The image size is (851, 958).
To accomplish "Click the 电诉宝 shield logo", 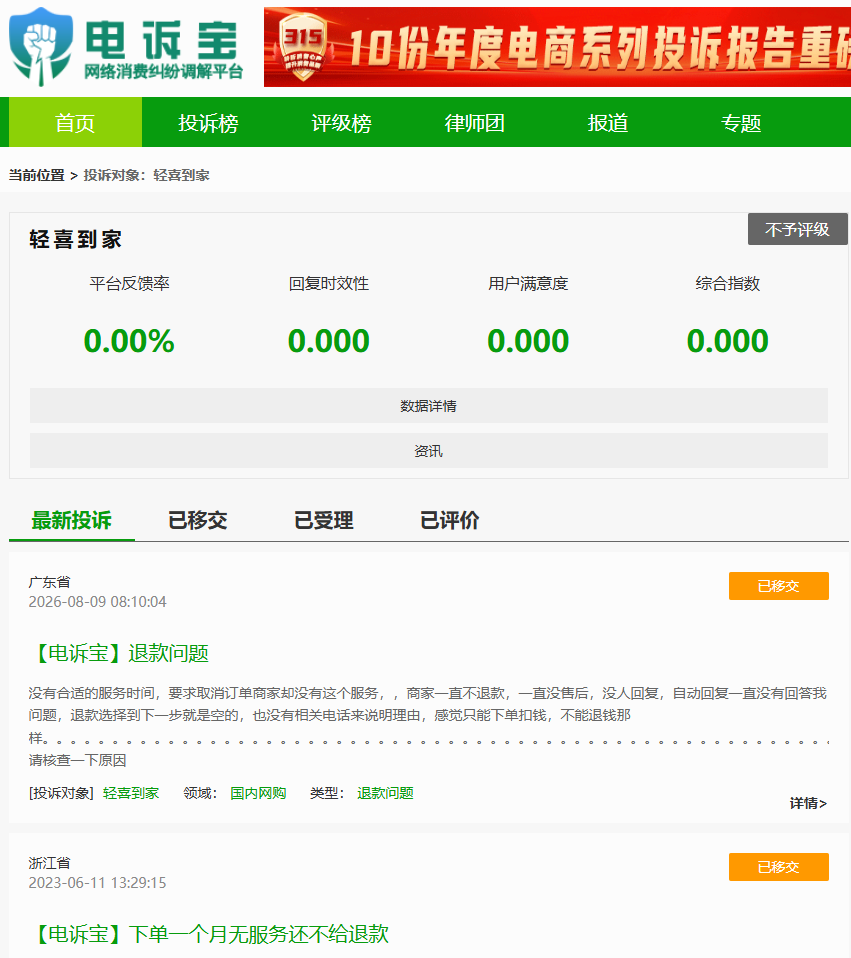I will (41, 46).
